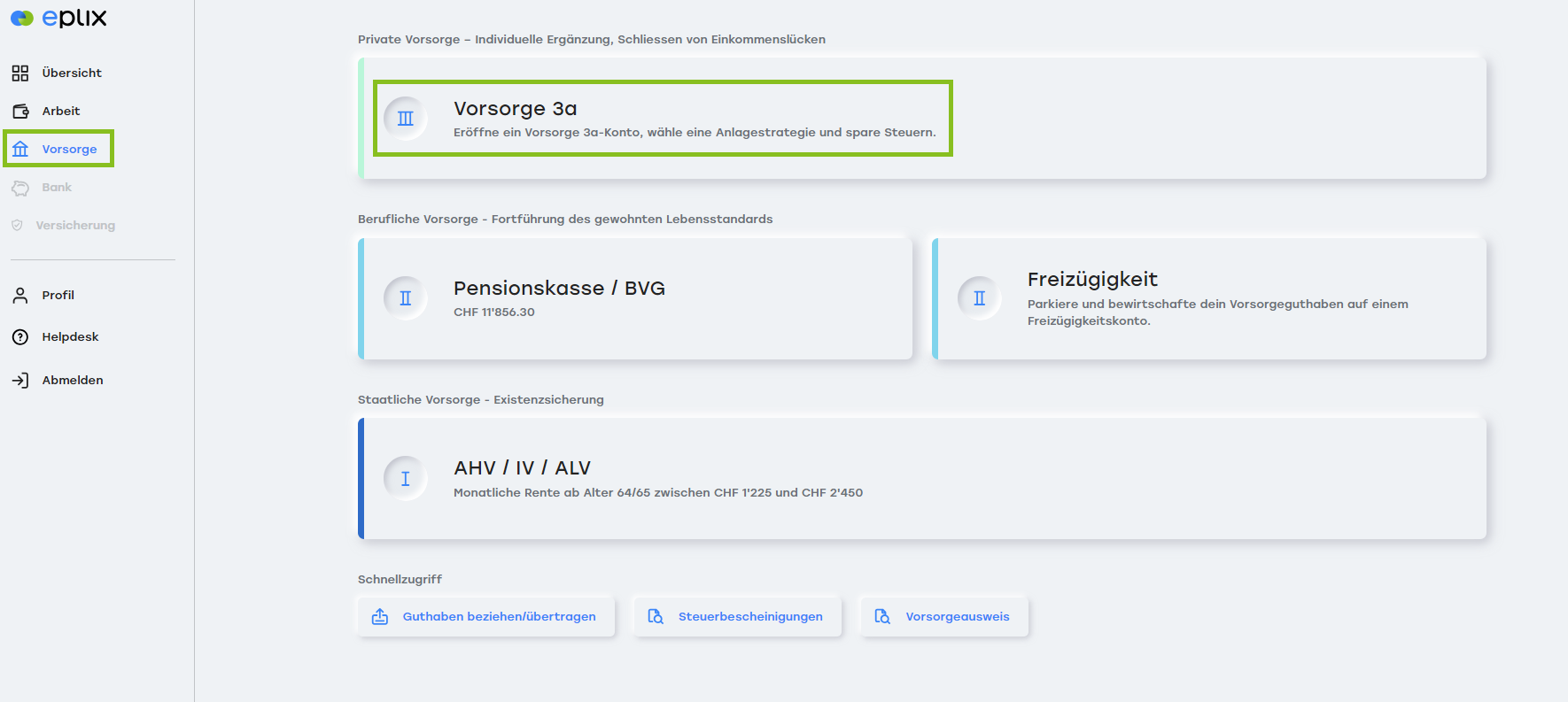Open the Helpdesk link
Image resolution: width=1568 pixels, height=702 pixels.
70,336
